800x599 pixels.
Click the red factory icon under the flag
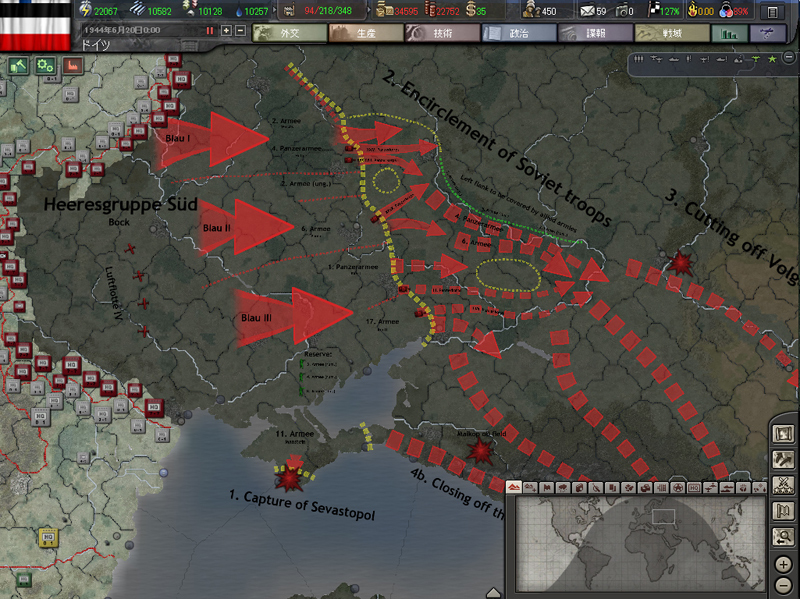pyautogui.click(x=72, y=66)
